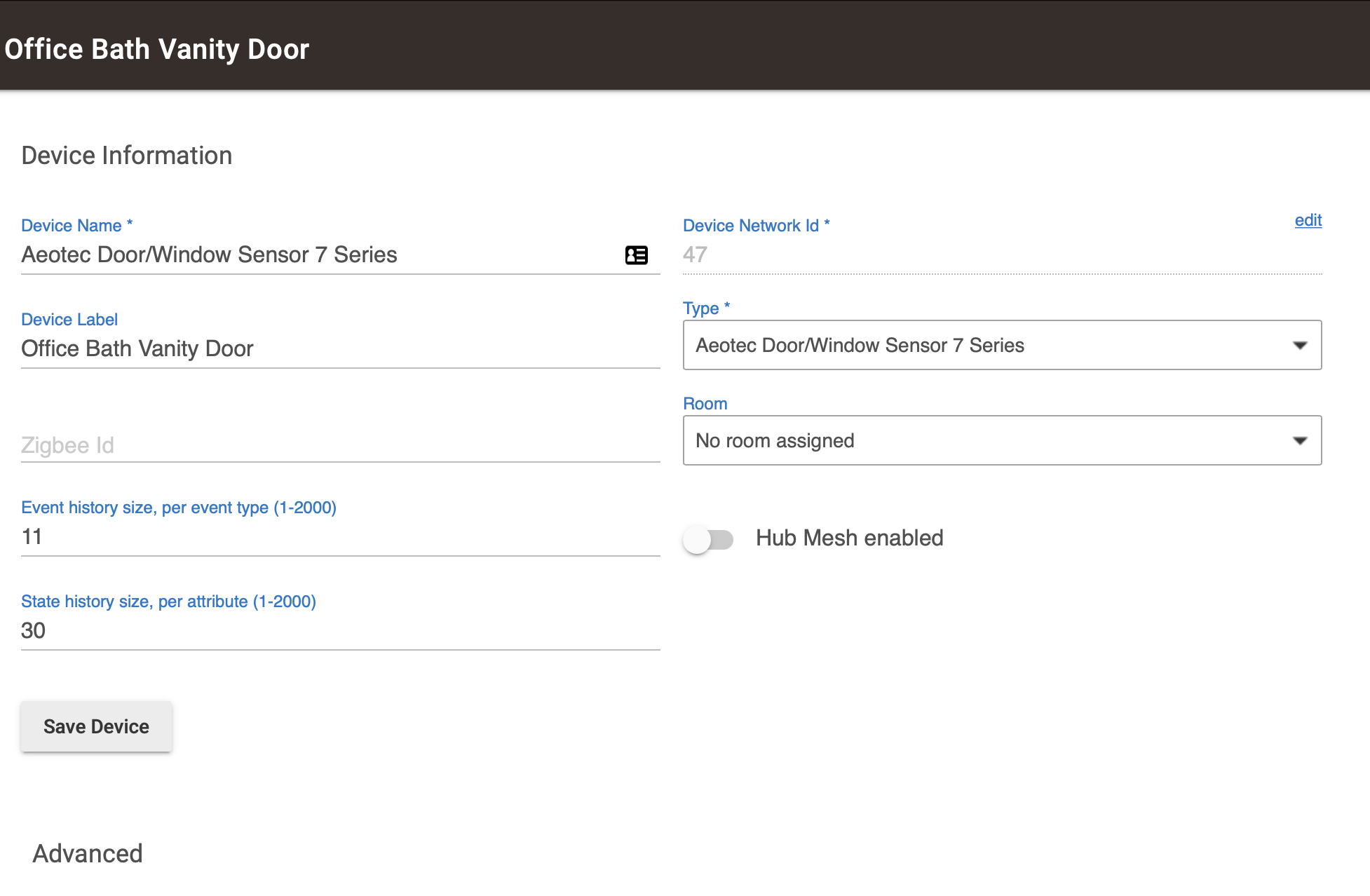Image resolution: width=1370 pixels, height=896 pixels.
Task: Select the No room assigned option box
Action: point(1002,440)
